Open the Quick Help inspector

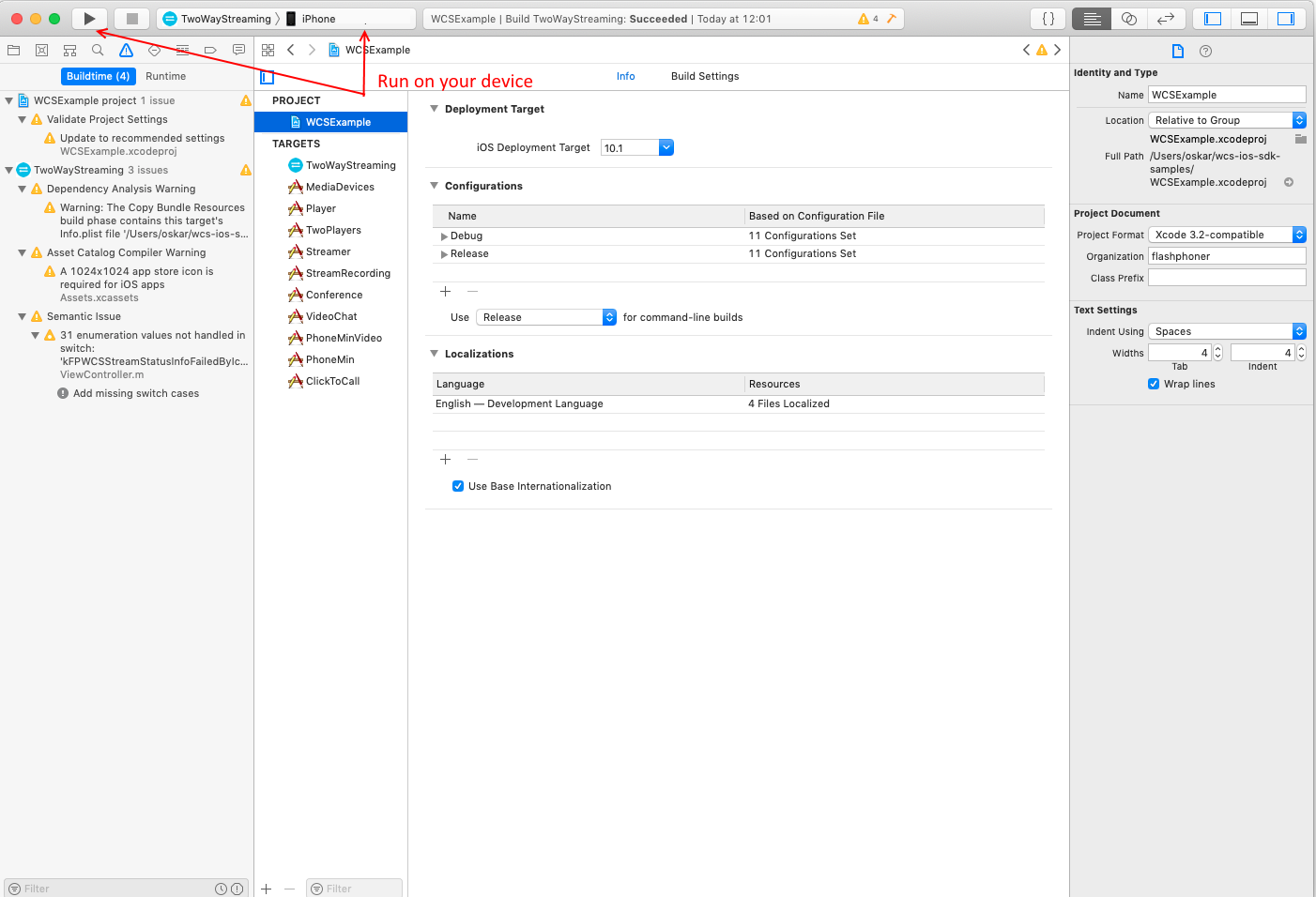click(1206, 52)
